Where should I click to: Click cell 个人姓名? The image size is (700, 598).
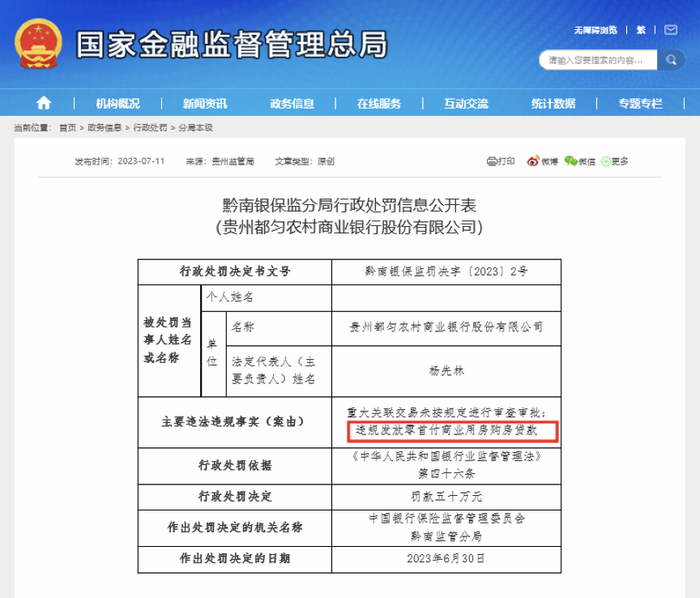coord(266,298)
